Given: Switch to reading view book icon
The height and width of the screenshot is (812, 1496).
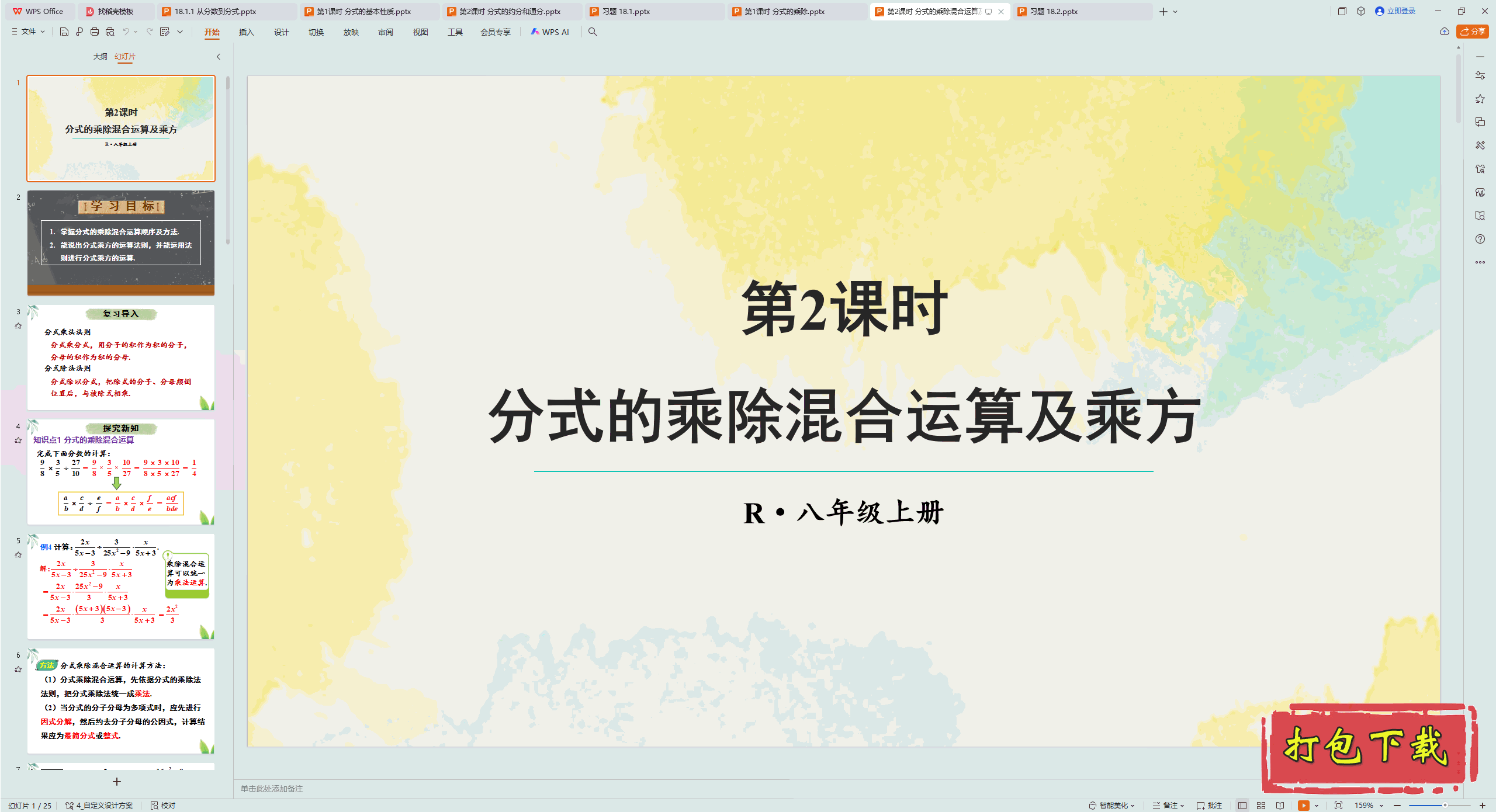Looking at the screenshot, I should (1280, 806).
